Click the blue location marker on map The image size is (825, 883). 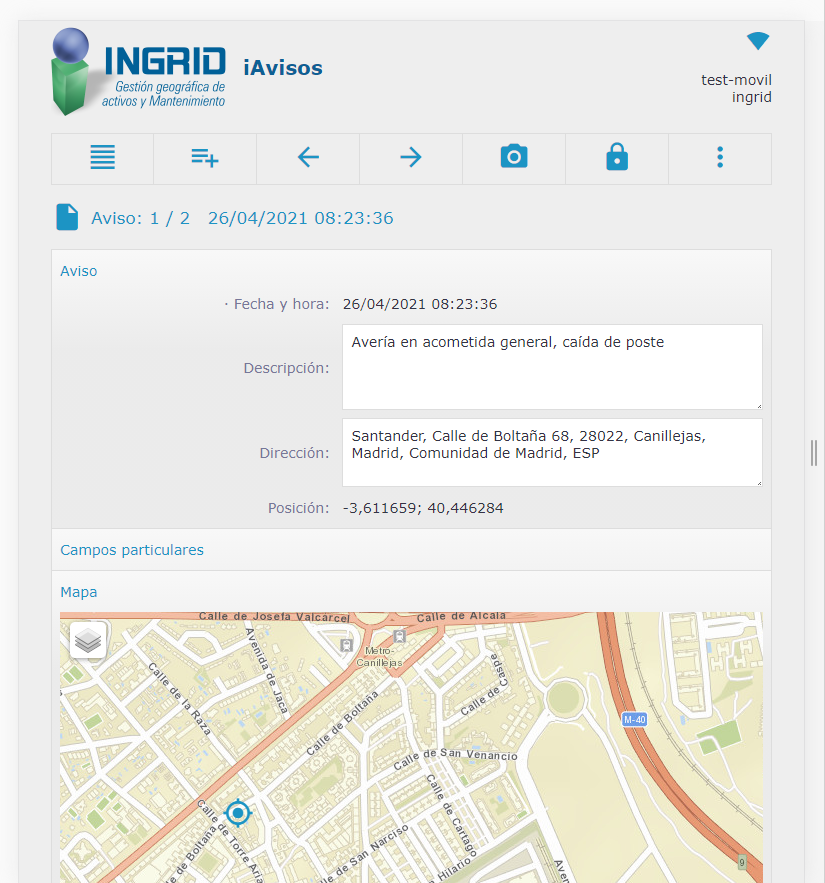click(238, 814)
